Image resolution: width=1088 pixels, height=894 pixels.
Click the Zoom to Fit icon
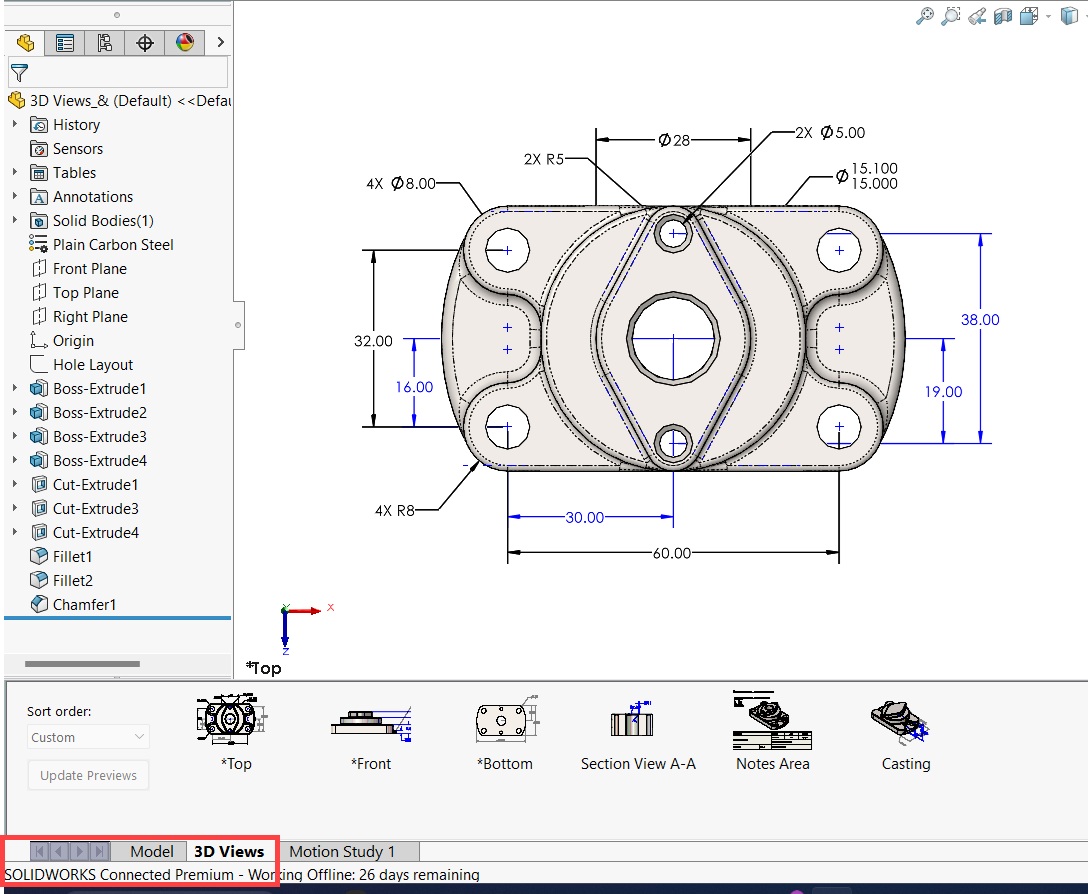click(x=925, y=16)
